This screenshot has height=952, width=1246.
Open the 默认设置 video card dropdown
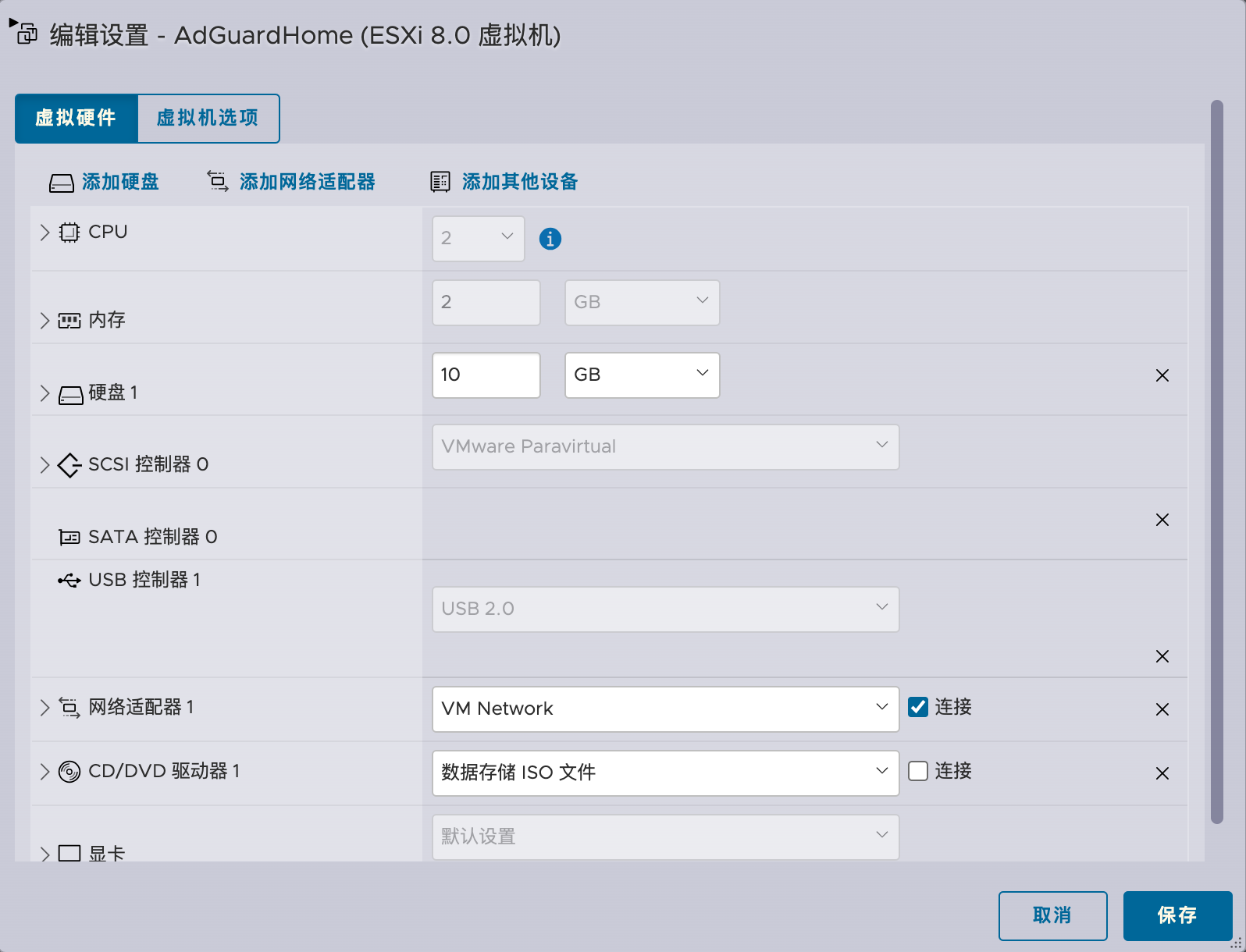666,837
